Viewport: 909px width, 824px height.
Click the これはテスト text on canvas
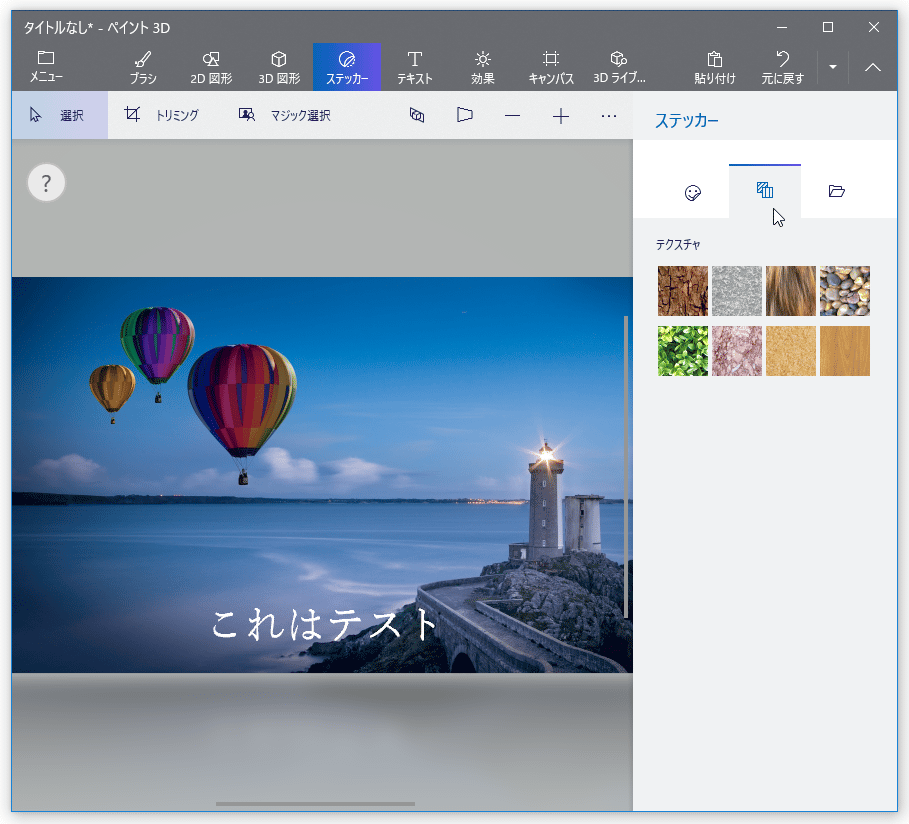coord(325,625)
